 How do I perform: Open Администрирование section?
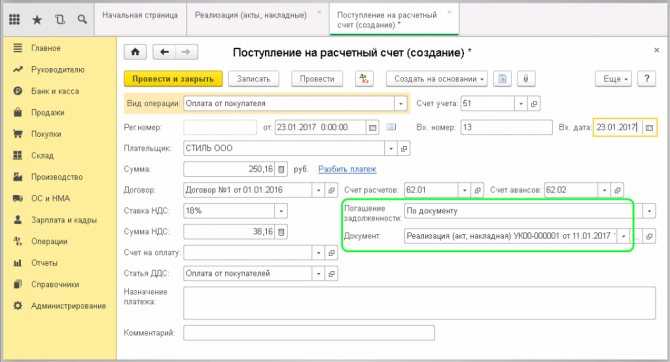pyautogui.click(x=68, y=306)
